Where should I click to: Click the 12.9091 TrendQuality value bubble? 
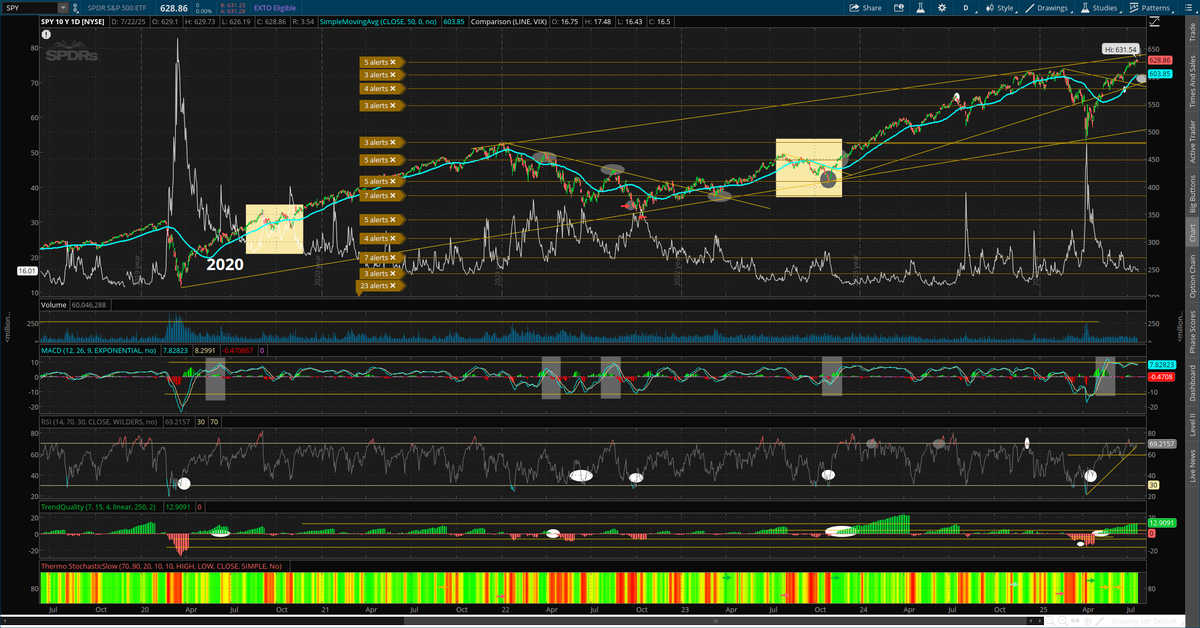[1160, 522]
